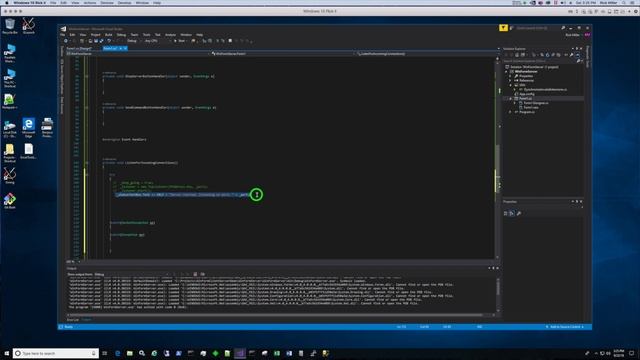Collapse the WinFormsServer project node
Screen dimensions: 640x360
507,71
